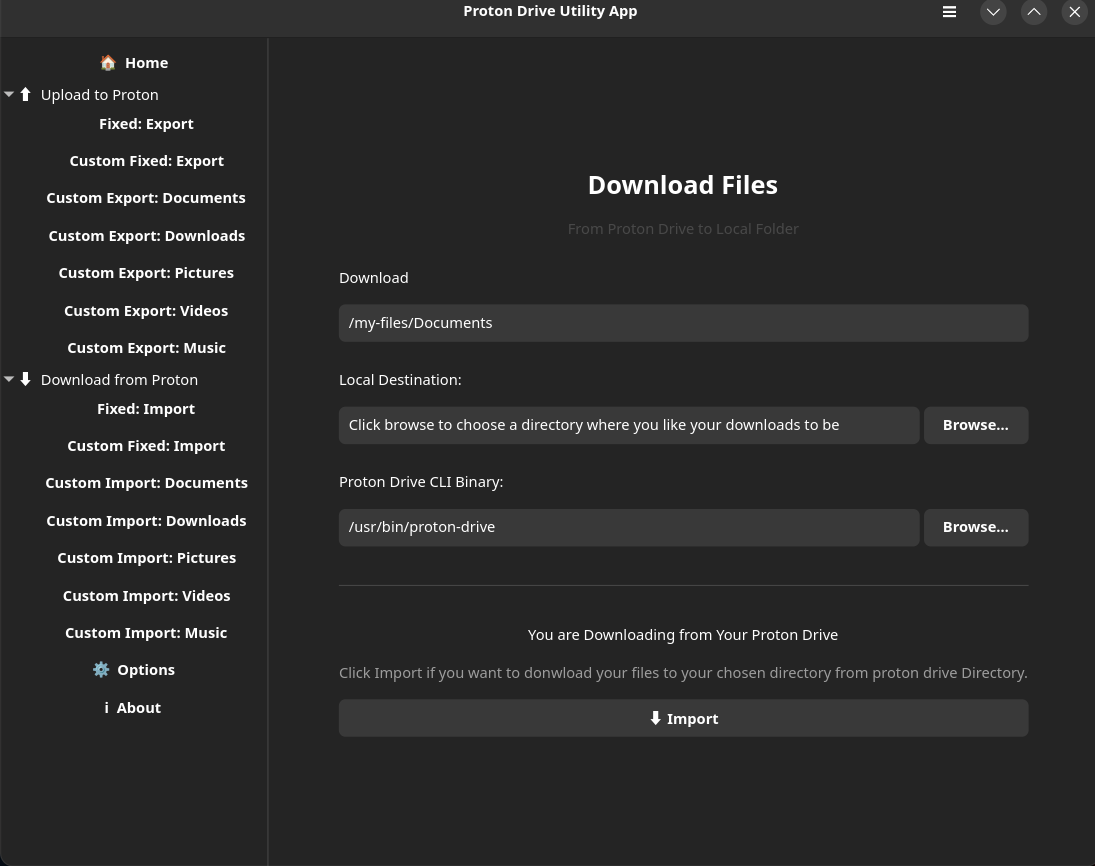The height and width of the screenshot is (866, 1095).
Task: Click the 'Local Destination:' label
Action: pyautogui.click(x=399, y=379)
